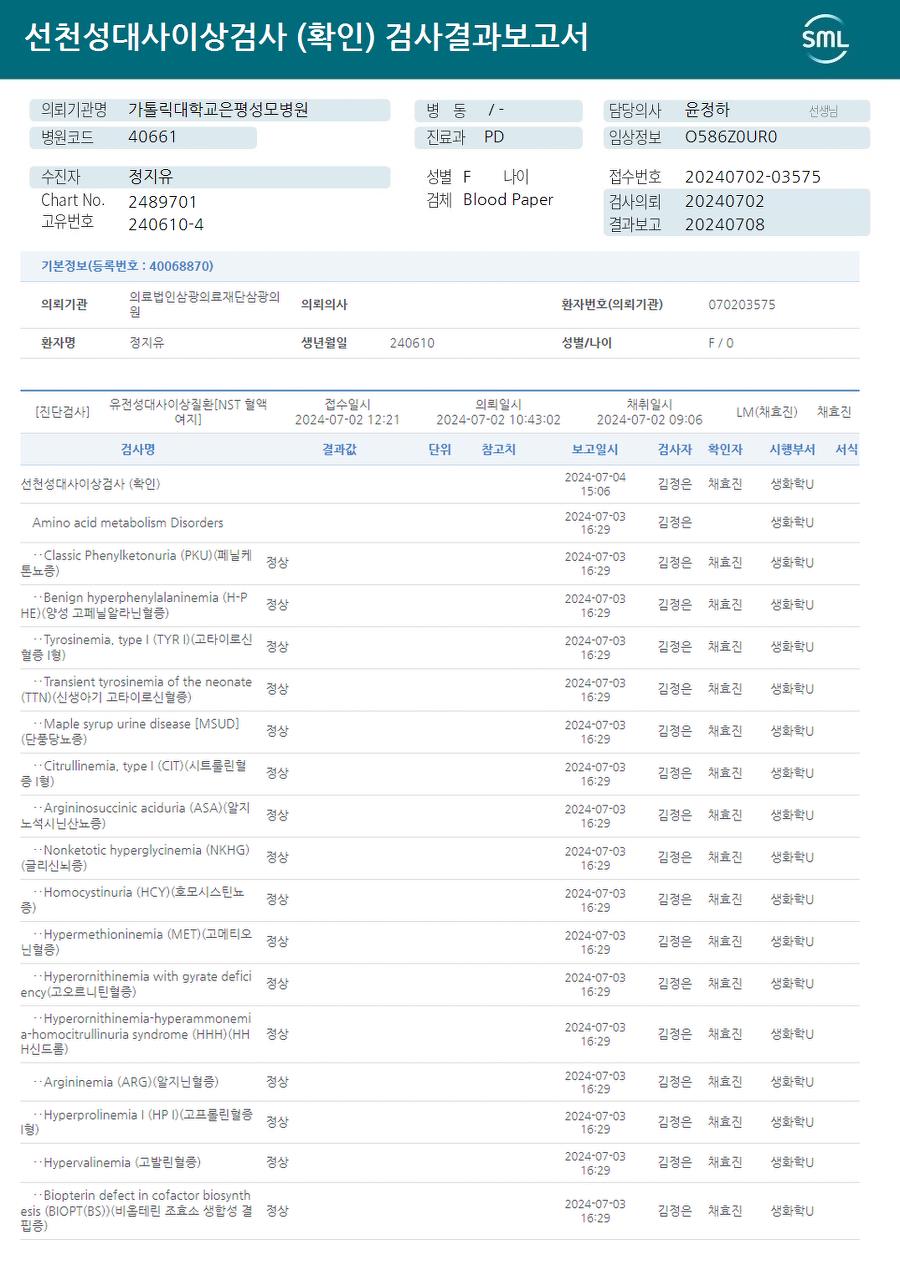This screenshot has height=1271, width=900.
Task: Click the Maple syrup urine disease row
Action: pyautogui.click(x=439, y=731)
